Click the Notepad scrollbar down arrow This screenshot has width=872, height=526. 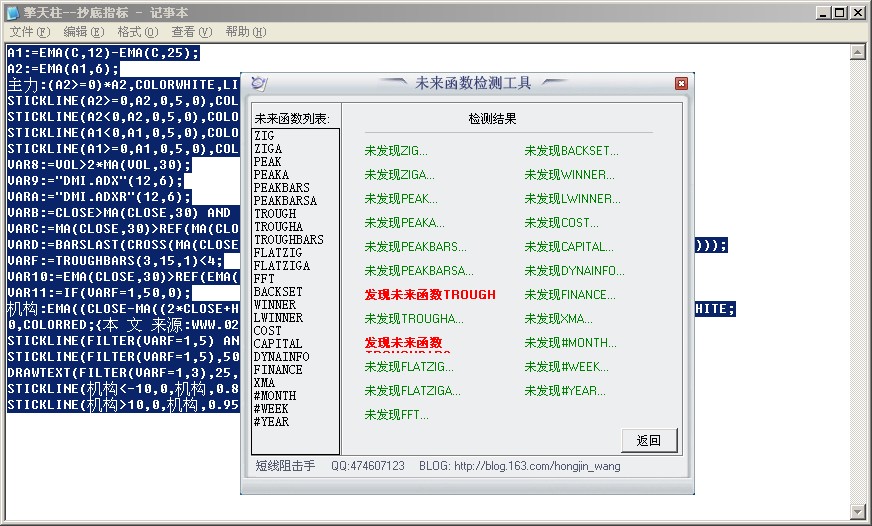tap(858, 511)
